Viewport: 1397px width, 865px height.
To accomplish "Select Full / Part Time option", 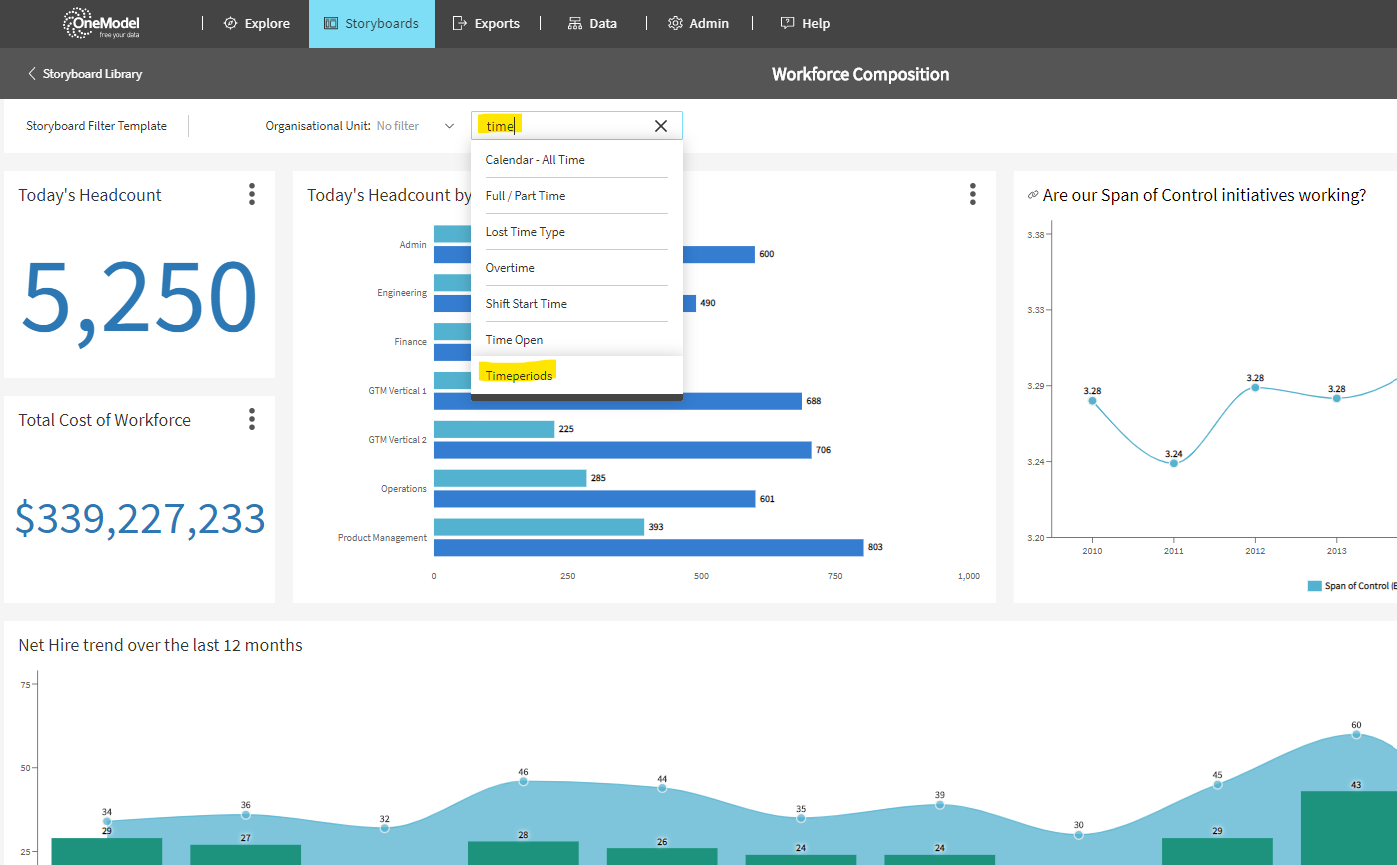I will click(525, 196).
